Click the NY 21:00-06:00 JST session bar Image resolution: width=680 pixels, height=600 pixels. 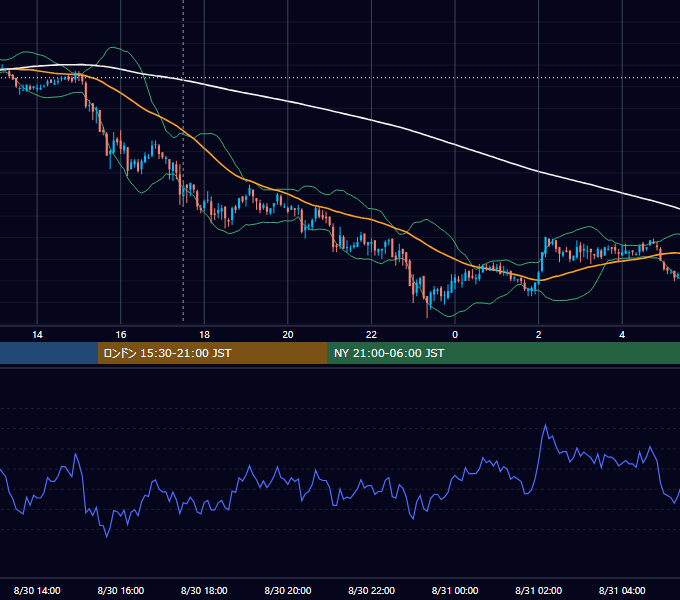503,353
